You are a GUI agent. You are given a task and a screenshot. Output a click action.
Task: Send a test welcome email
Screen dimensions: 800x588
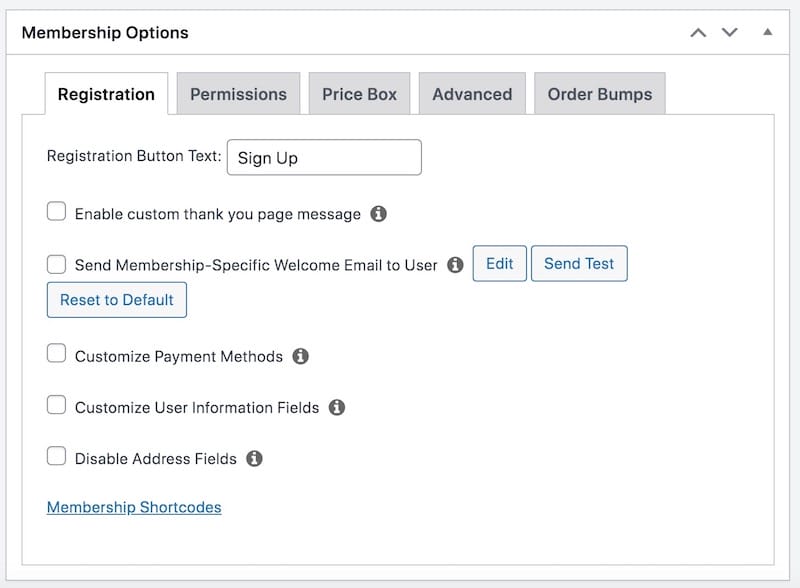580,263
